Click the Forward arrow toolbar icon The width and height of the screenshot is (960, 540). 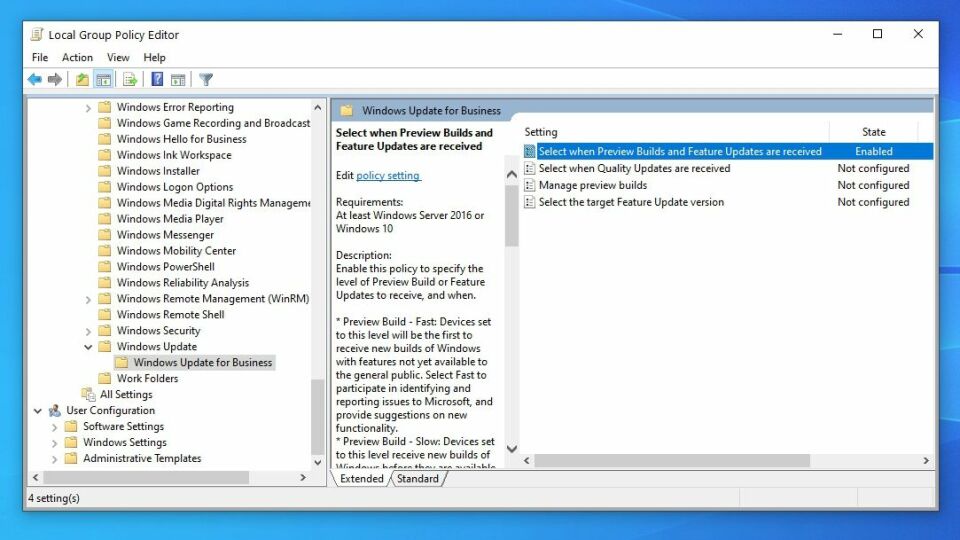[55, 80]
